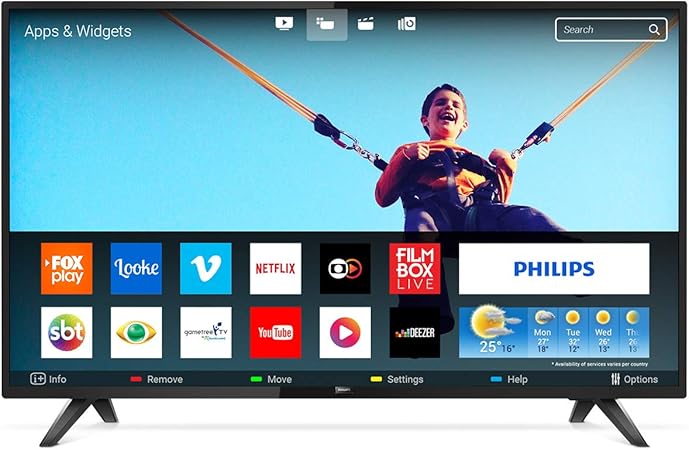This screenshot has height=450, width=689.
Task: Launch the Looke app tile
Action: coord(136,269)
